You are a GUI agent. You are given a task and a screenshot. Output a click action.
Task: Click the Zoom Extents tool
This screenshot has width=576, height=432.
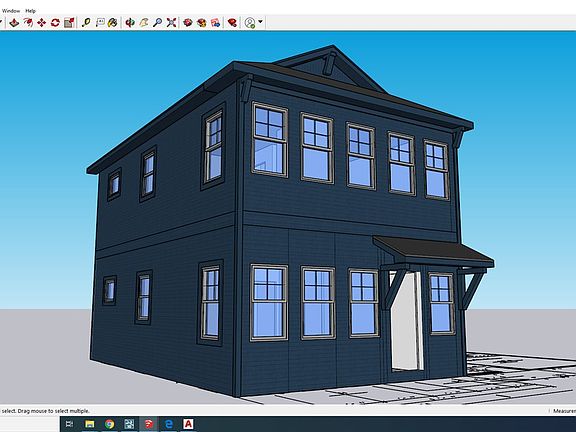pos(171,23)
